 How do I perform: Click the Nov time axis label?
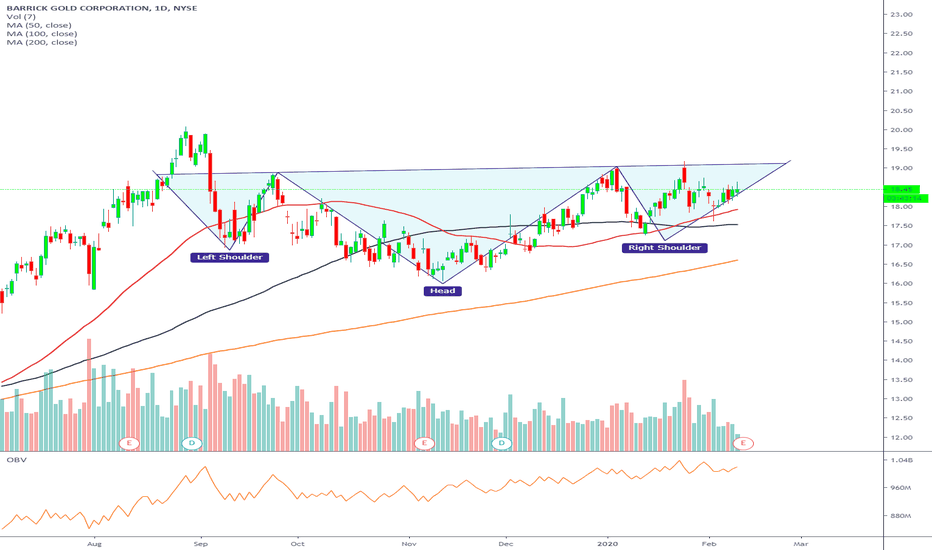tap(408, 543)
